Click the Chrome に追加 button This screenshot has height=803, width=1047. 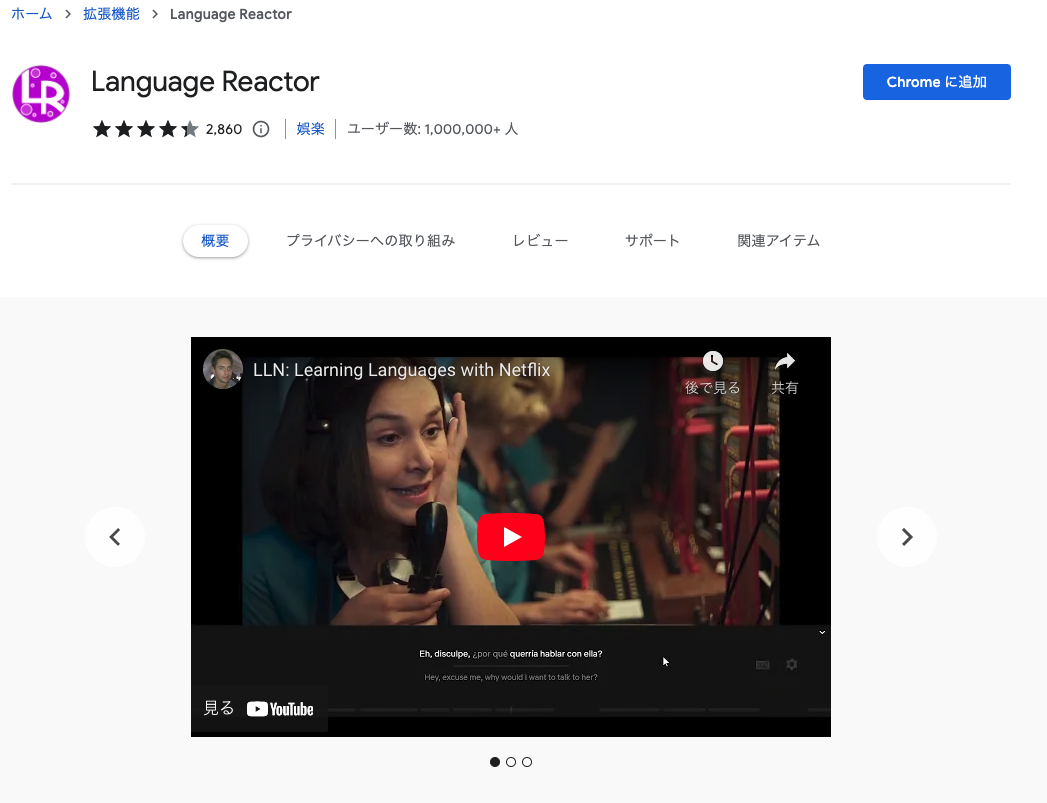pyautogui.click(x=936, y=82)
